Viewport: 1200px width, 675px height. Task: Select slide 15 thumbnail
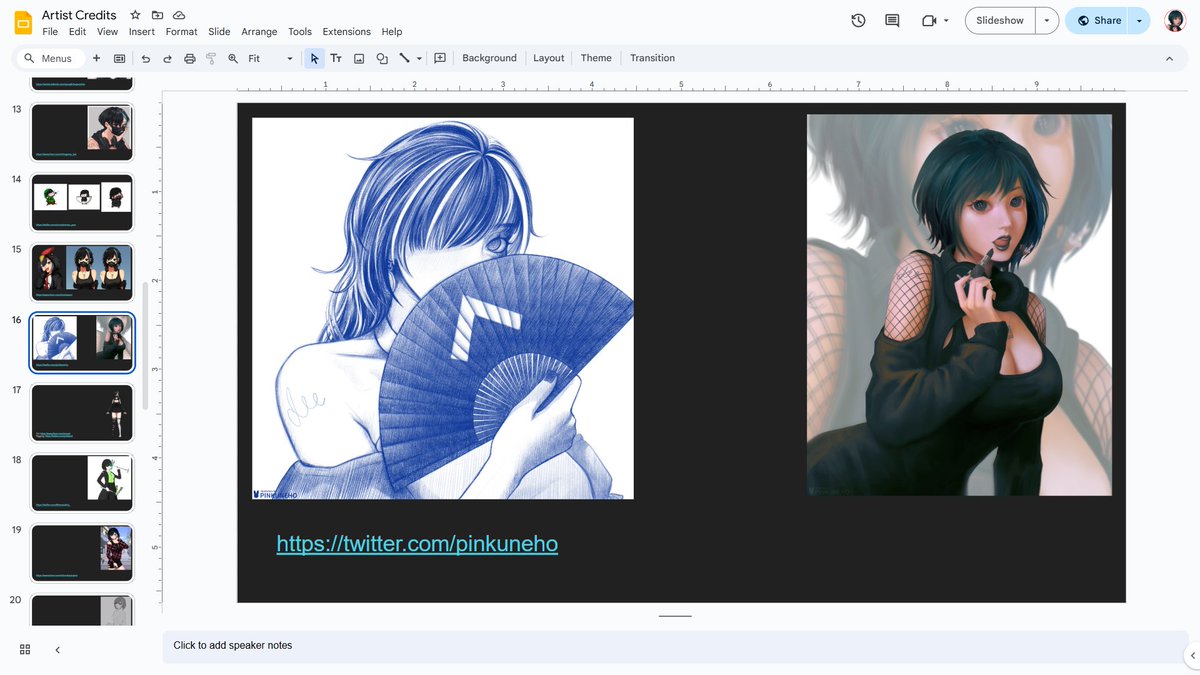click(82, 272)
